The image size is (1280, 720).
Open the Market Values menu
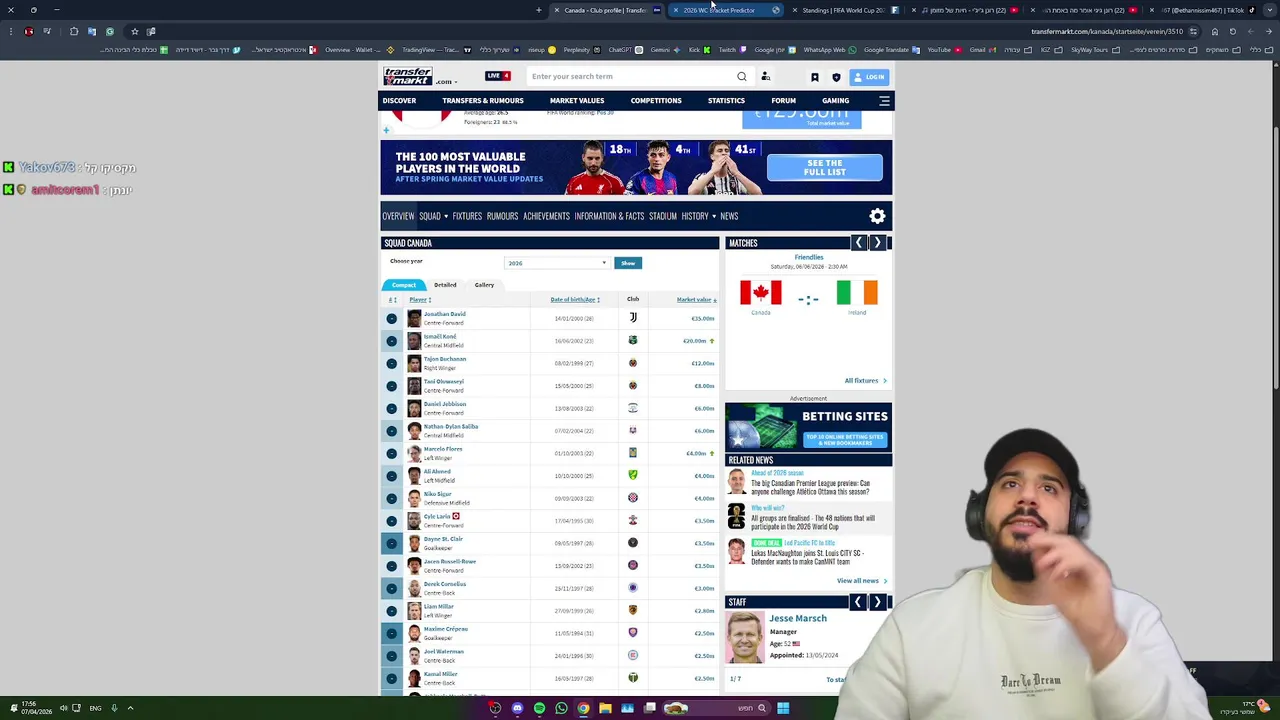tap(577, 101)
